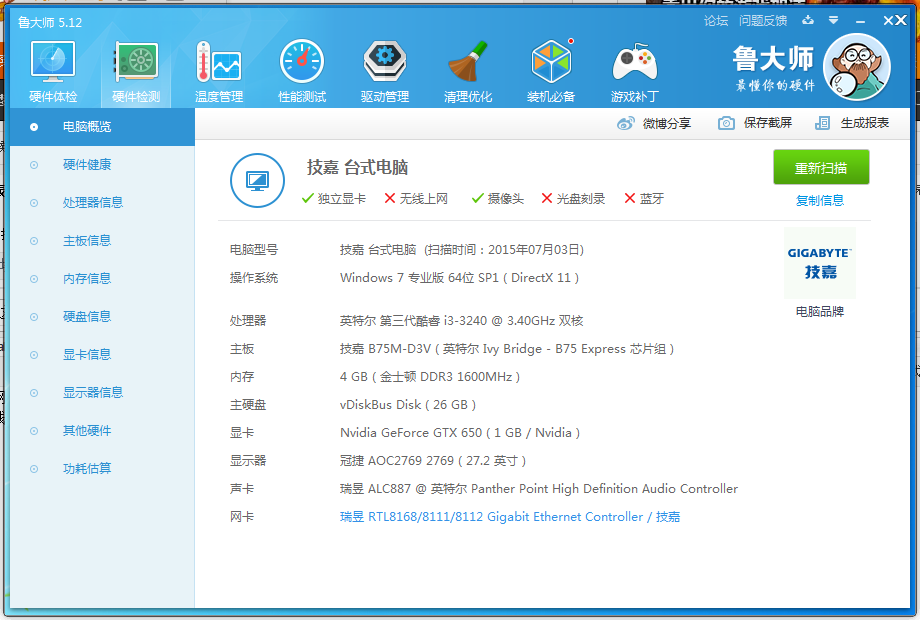Click the 复制信息 copy info link
The height and width of the screenshot is (620, 920).
pyautogui.click(x=820, y=201)
